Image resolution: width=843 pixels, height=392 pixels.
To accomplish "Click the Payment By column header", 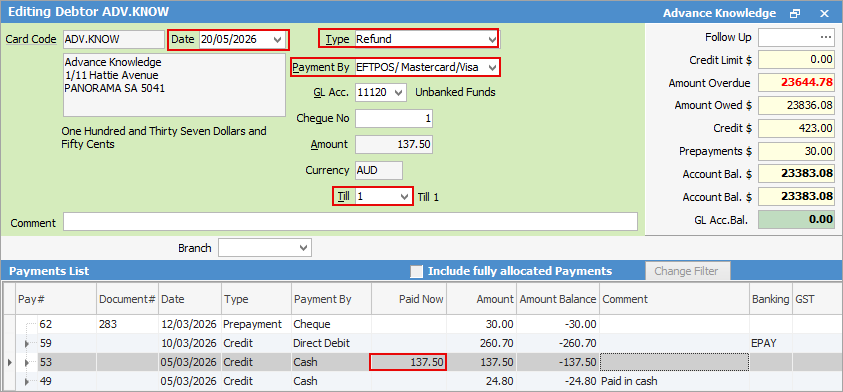I will point(331,299).
